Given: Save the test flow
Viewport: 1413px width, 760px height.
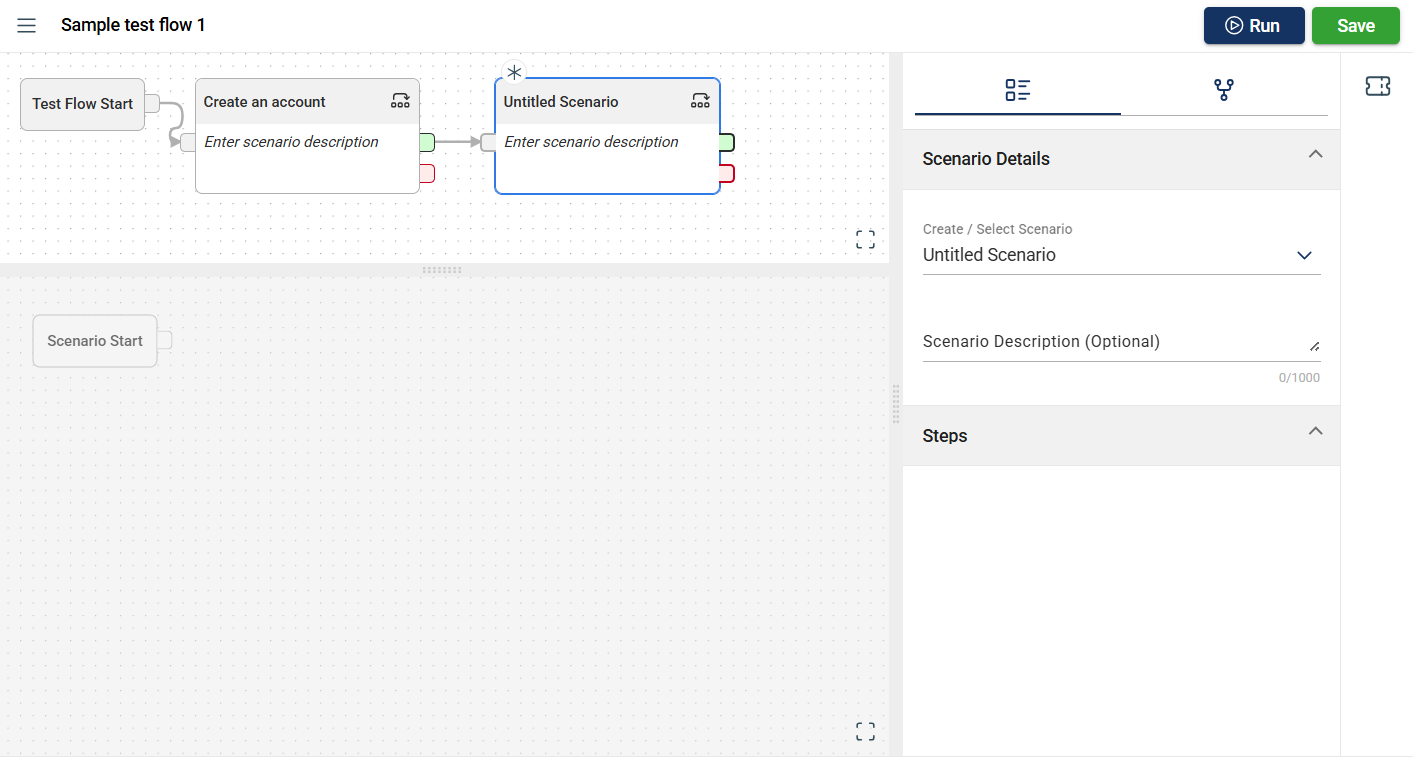Looking at the screenshot, I should tap(1355, 26).
